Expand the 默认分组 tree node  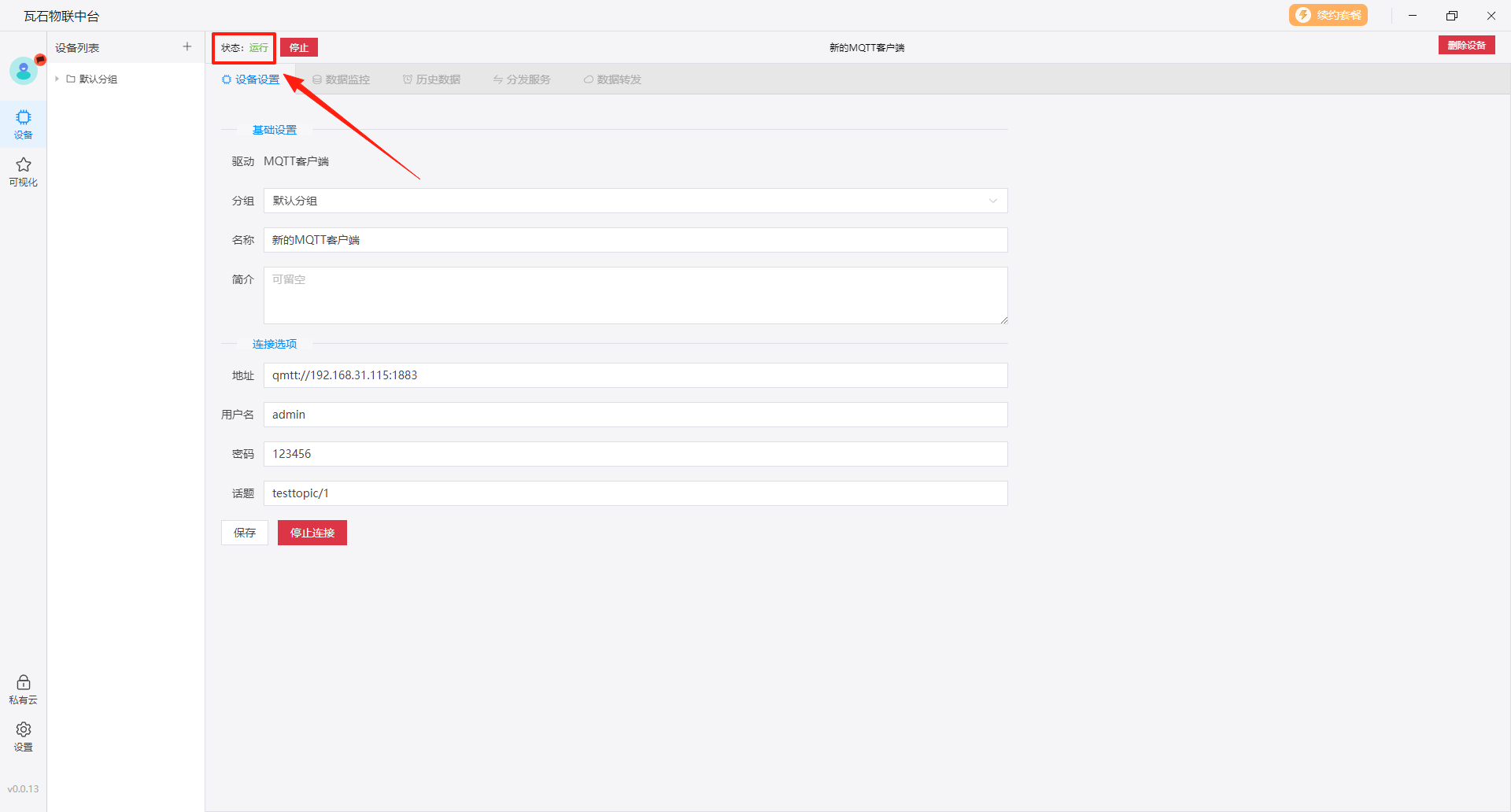tap(57, 79)
